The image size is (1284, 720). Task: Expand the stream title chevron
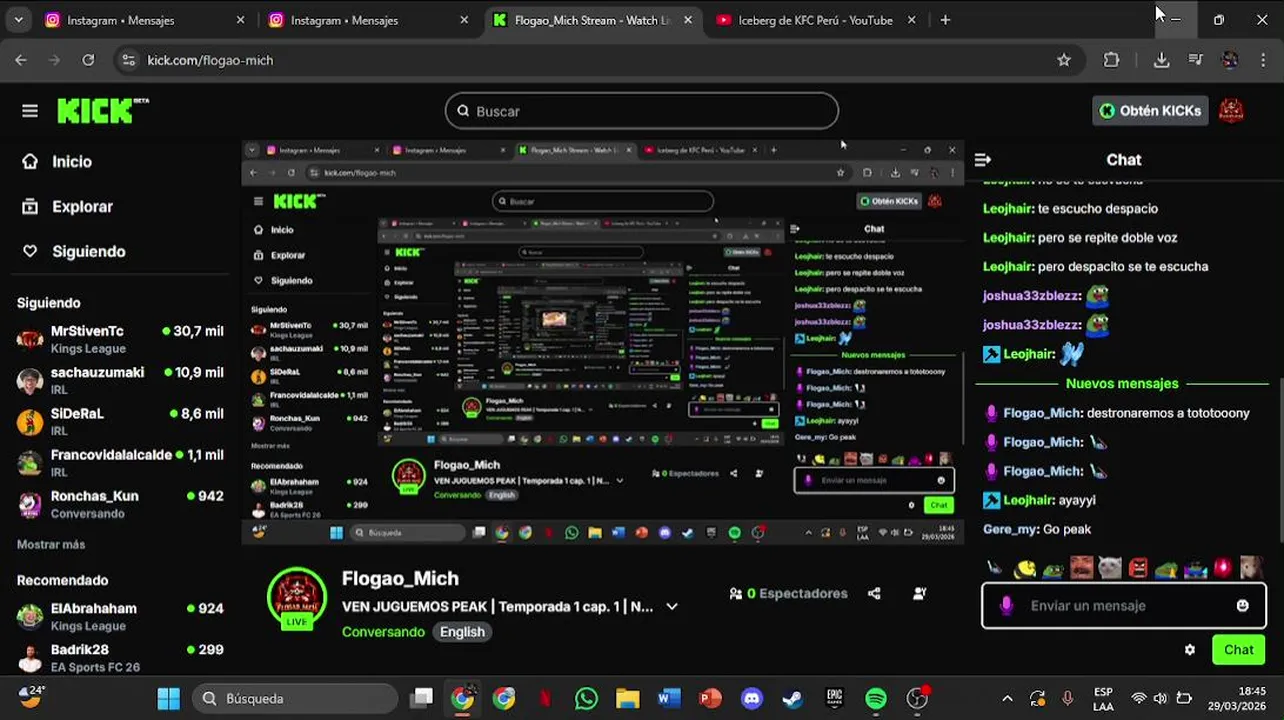[x=672, y=607]
